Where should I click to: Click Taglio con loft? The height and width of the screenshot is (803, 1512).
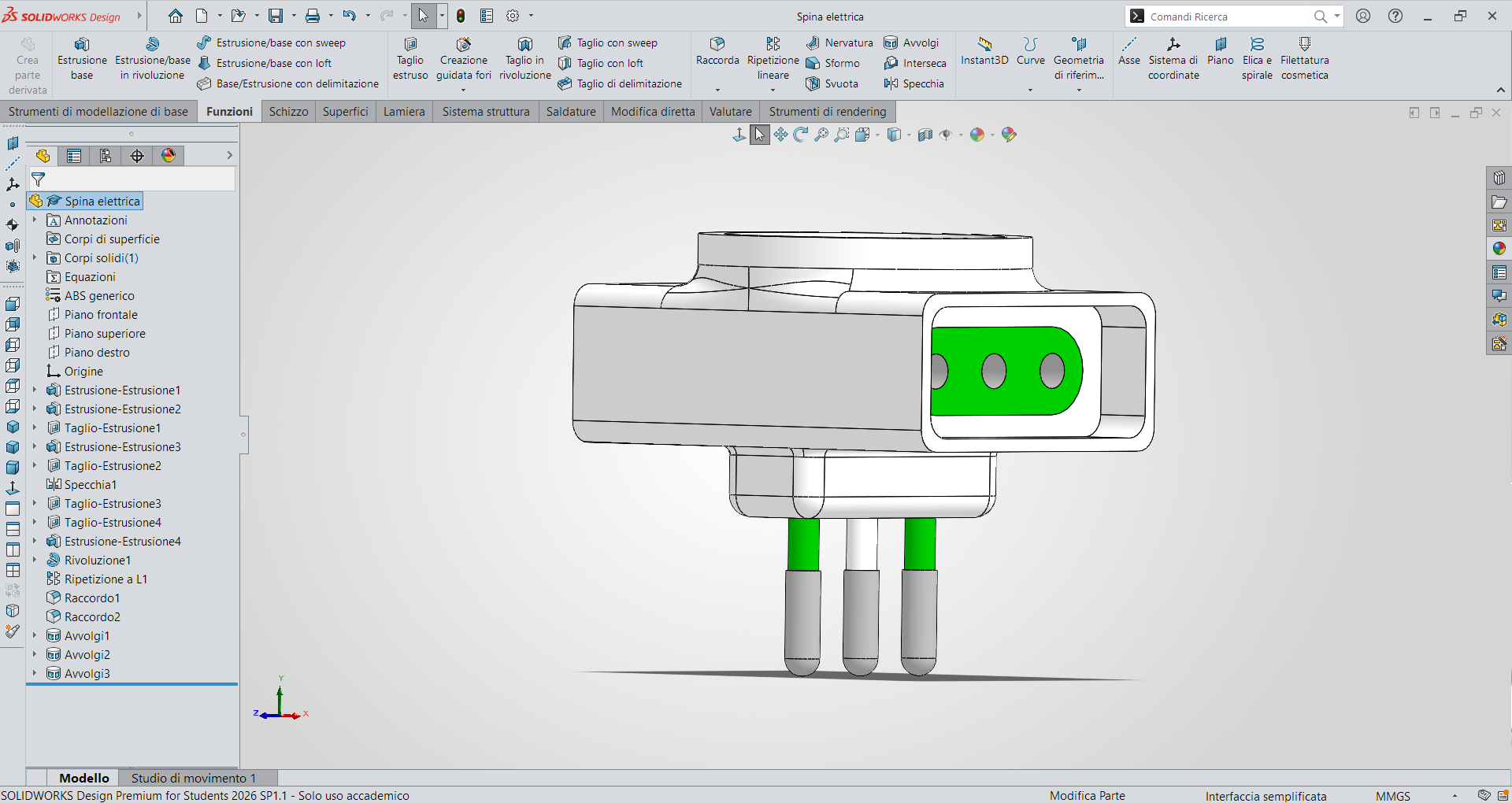click(x=601, y=63)
